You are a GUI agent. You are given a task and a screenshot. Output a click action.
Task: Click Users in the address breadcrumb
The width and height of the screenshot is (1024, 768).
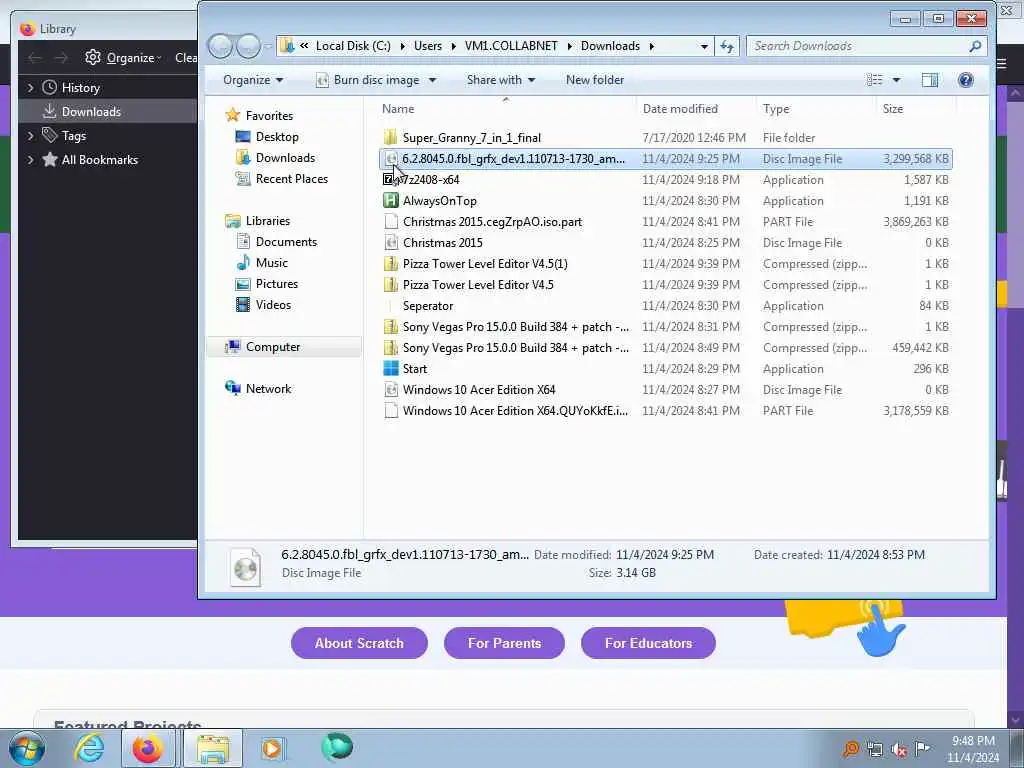428,46
